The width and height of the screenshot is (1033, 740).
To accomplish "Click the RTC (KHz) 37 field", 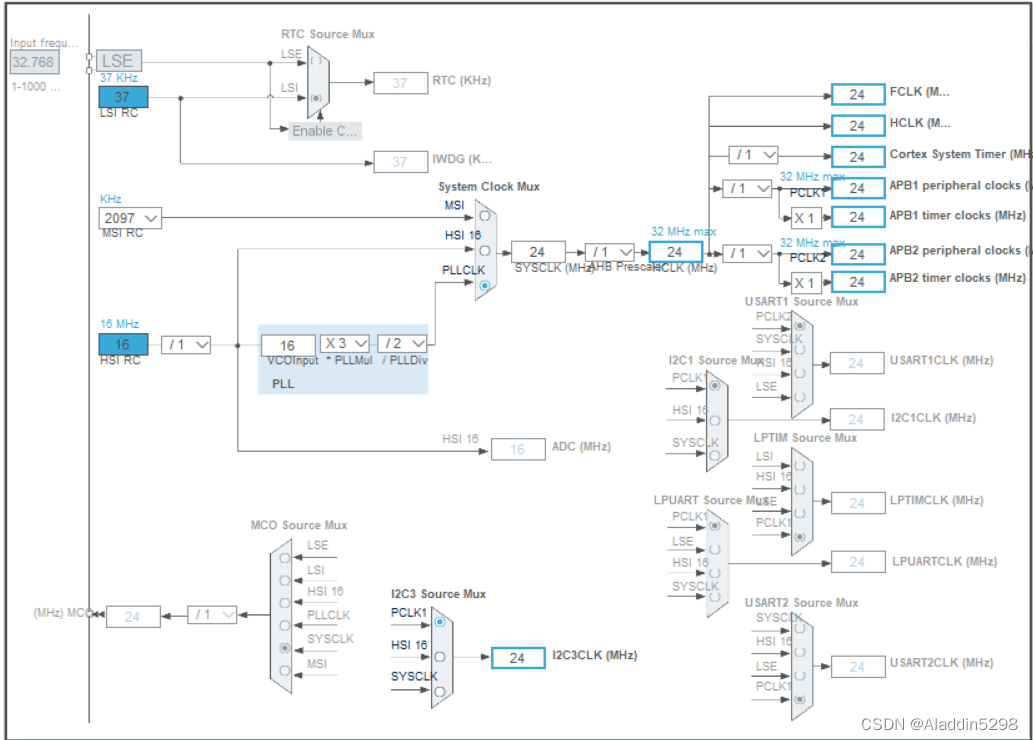I will [x=401, y=83].
